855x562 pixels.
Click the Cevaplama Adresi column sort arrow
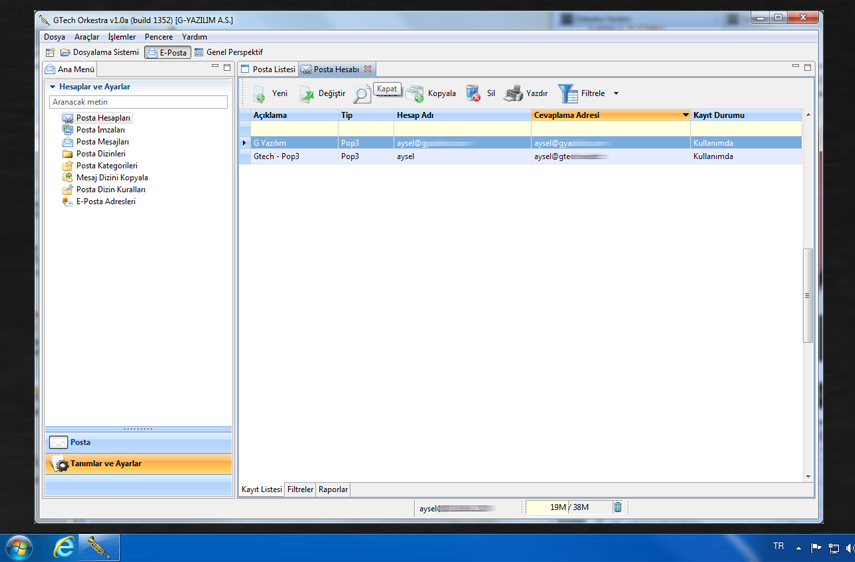tap(685, 116)
